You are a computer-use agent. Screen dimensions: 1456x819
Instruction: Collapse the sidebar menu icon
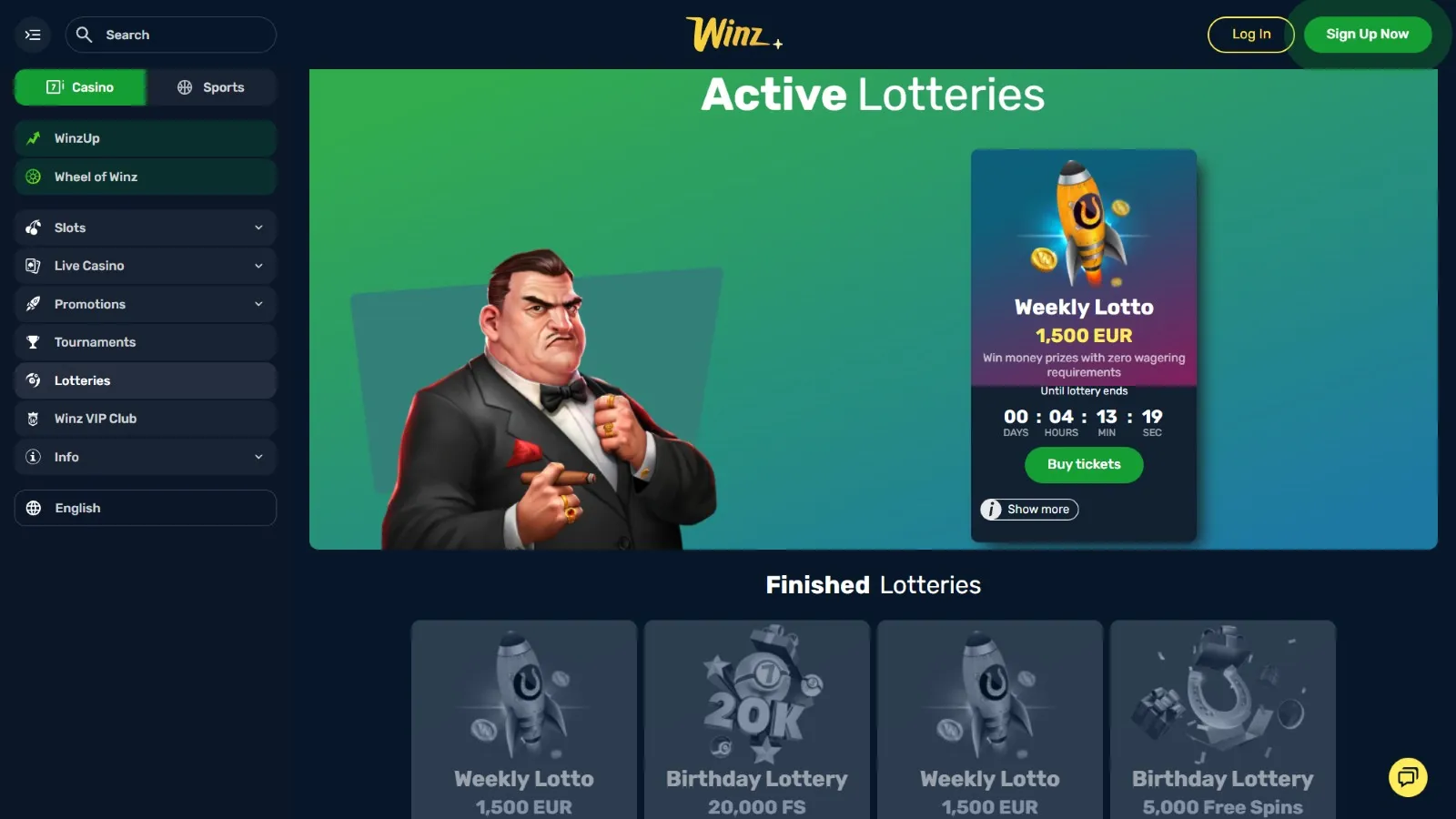pos(33,35)
